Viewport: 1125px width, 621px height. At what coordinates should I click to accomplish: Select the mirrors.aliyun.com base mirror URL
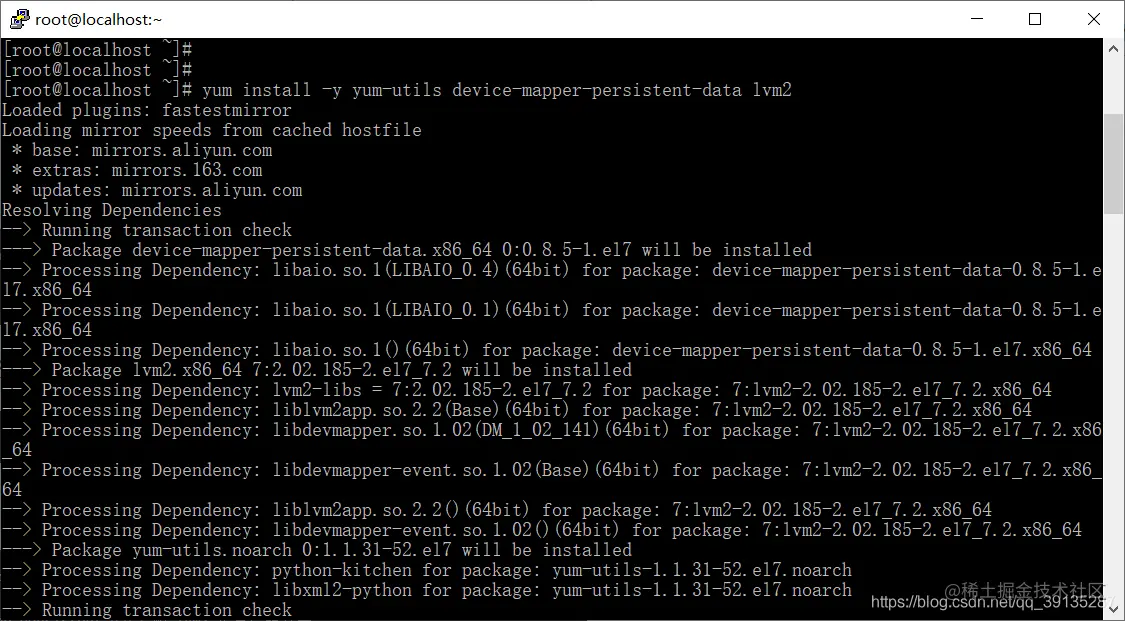pyautogui.click(x=180, y=150)
